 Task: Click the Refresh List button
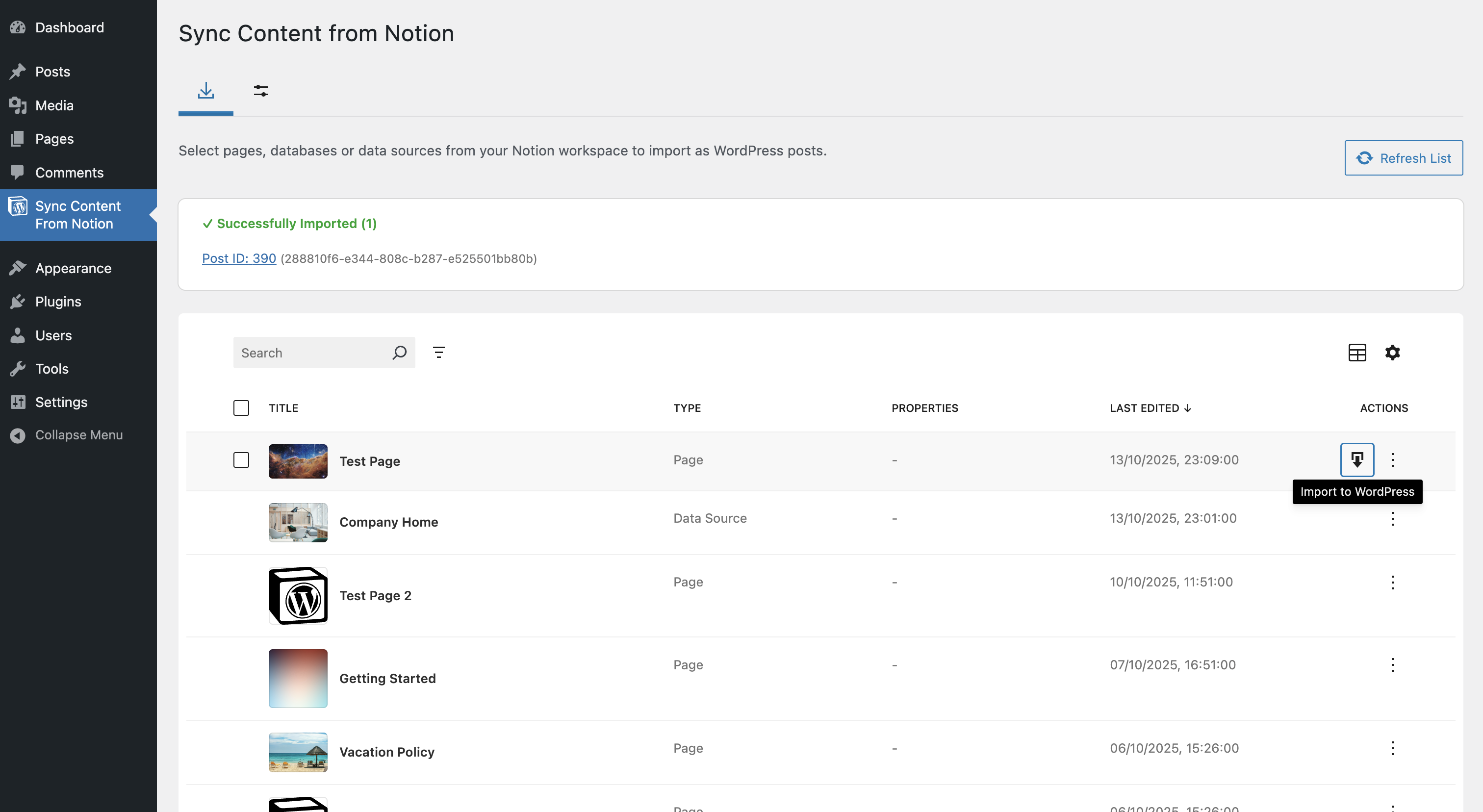[1403, 158]
